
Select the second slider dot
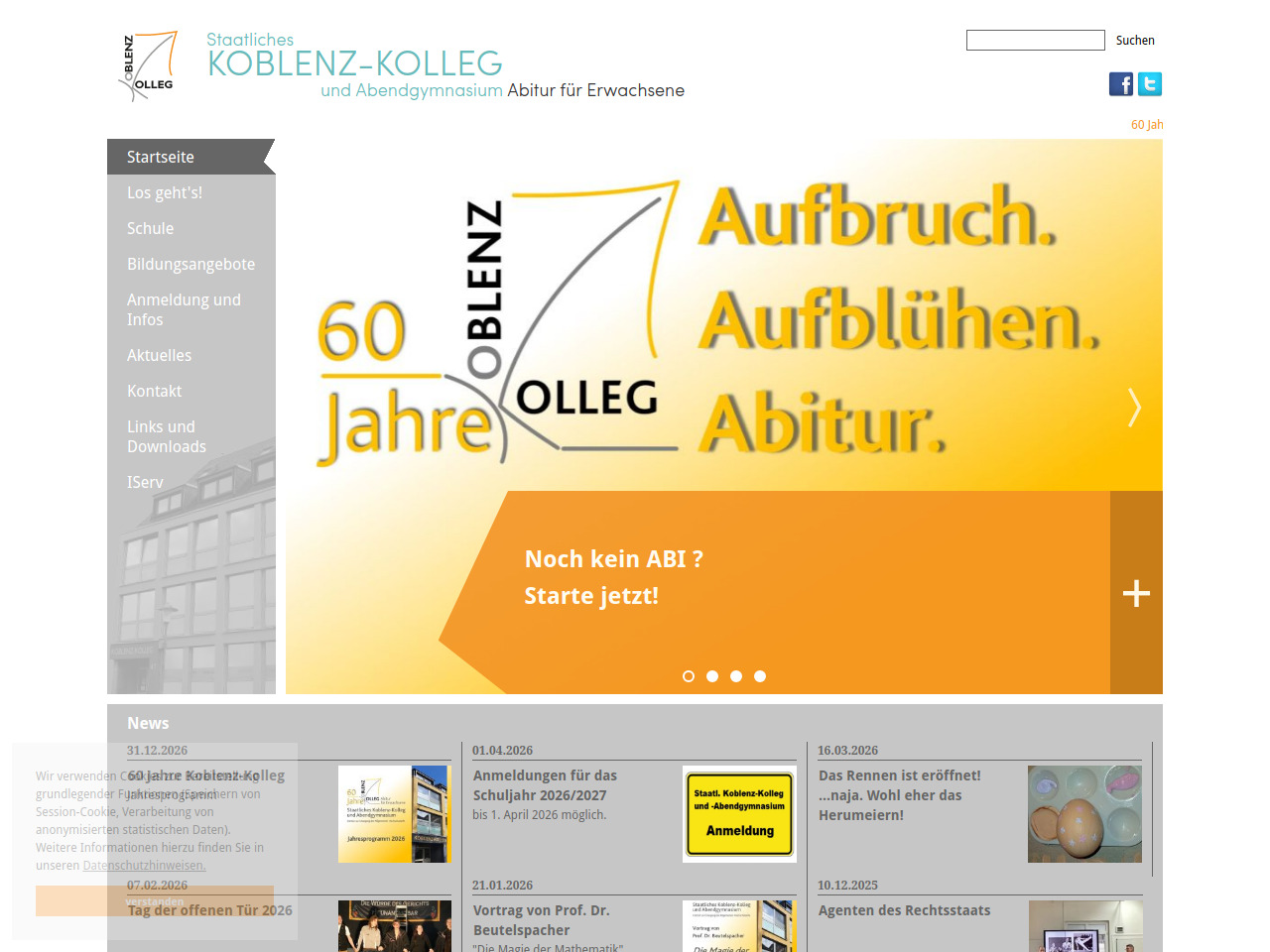(x=712, y=676)
